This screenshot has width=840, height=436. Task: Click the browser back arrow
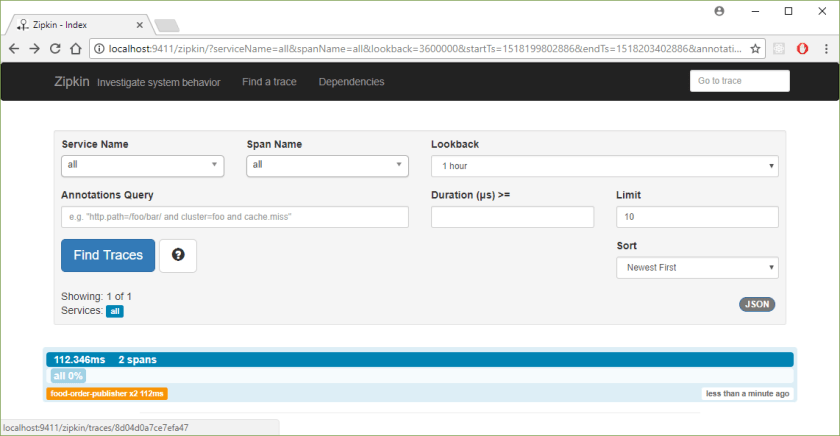click(15, 48)
